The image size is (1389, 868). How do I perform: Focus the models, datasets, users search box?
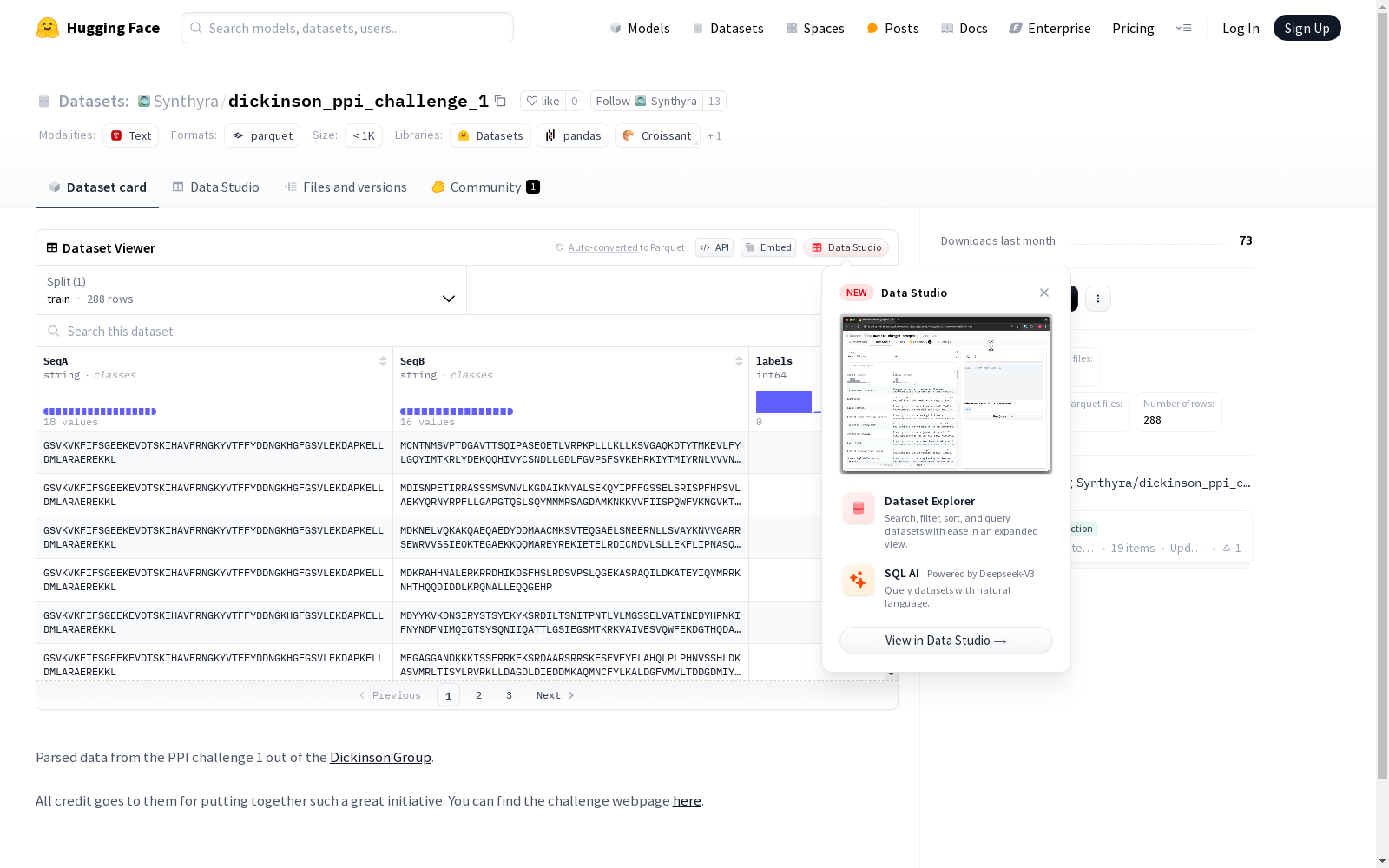tap(347, 28)
